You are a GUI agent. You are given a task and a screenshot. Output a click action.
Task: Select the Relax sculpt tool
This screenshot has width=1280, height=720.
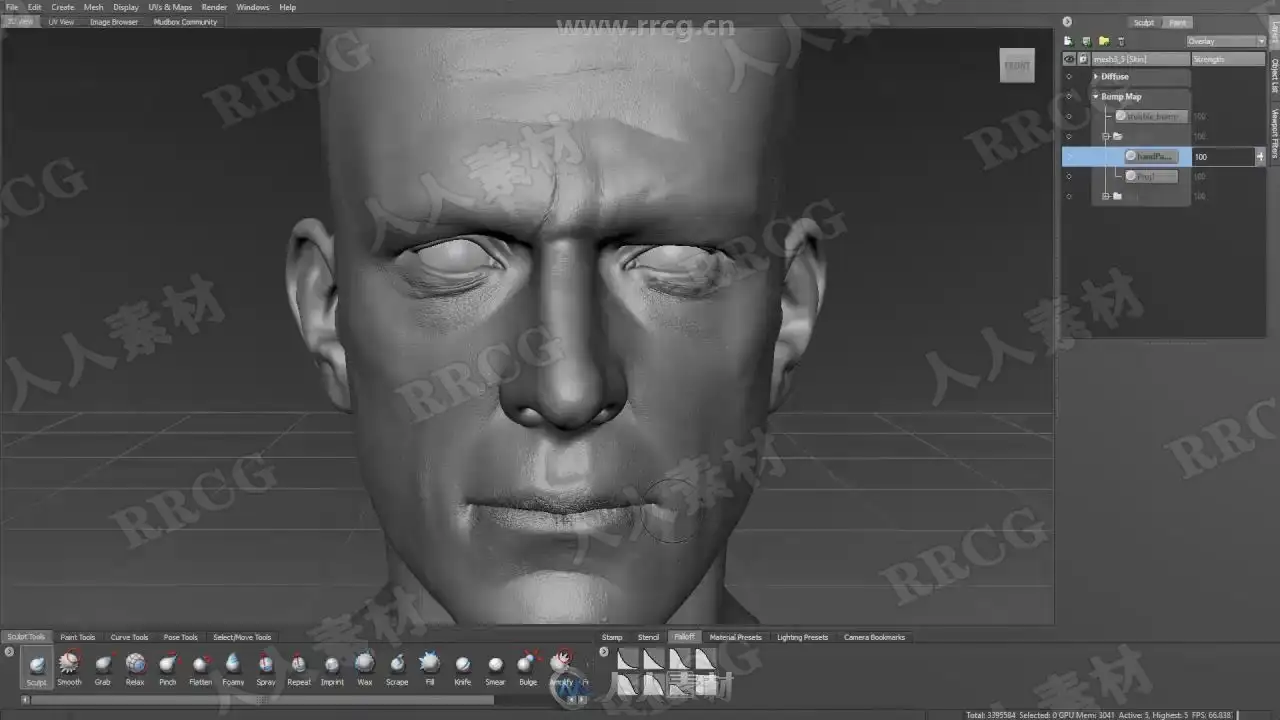[135, 667]
